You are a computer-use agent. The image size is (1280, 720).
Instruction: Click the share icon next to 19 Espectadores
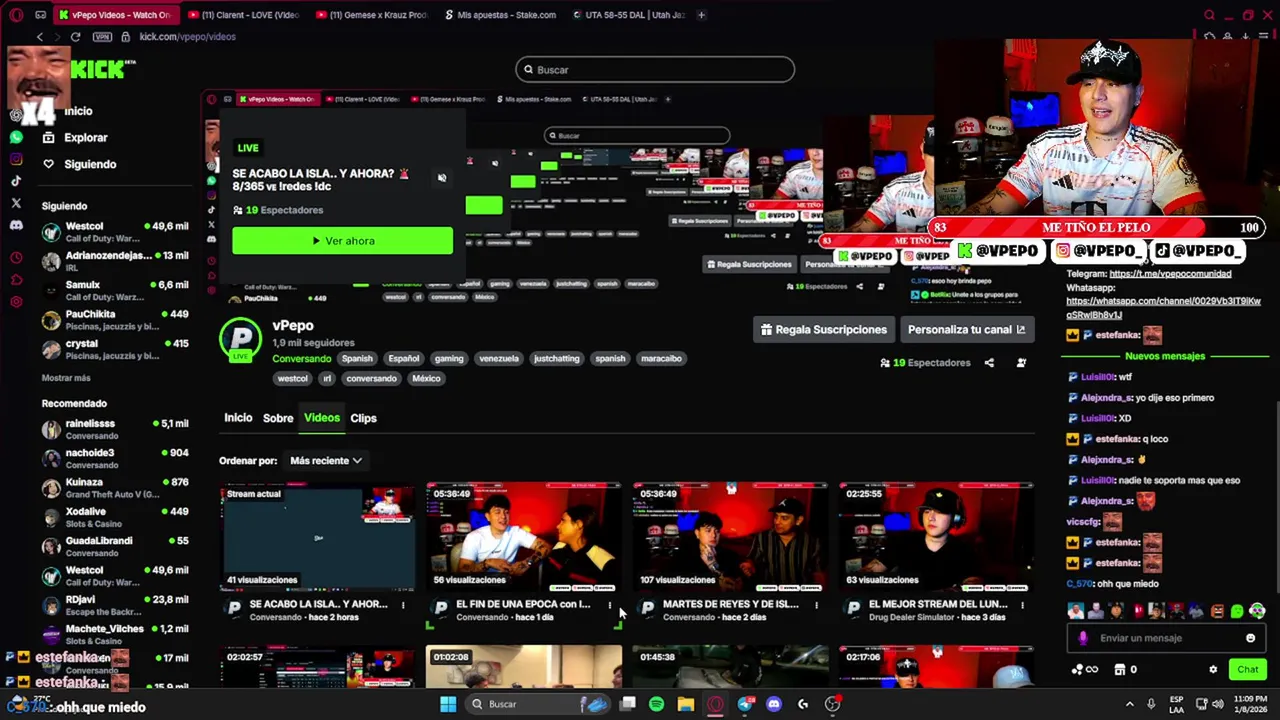[x=989, y=363]
